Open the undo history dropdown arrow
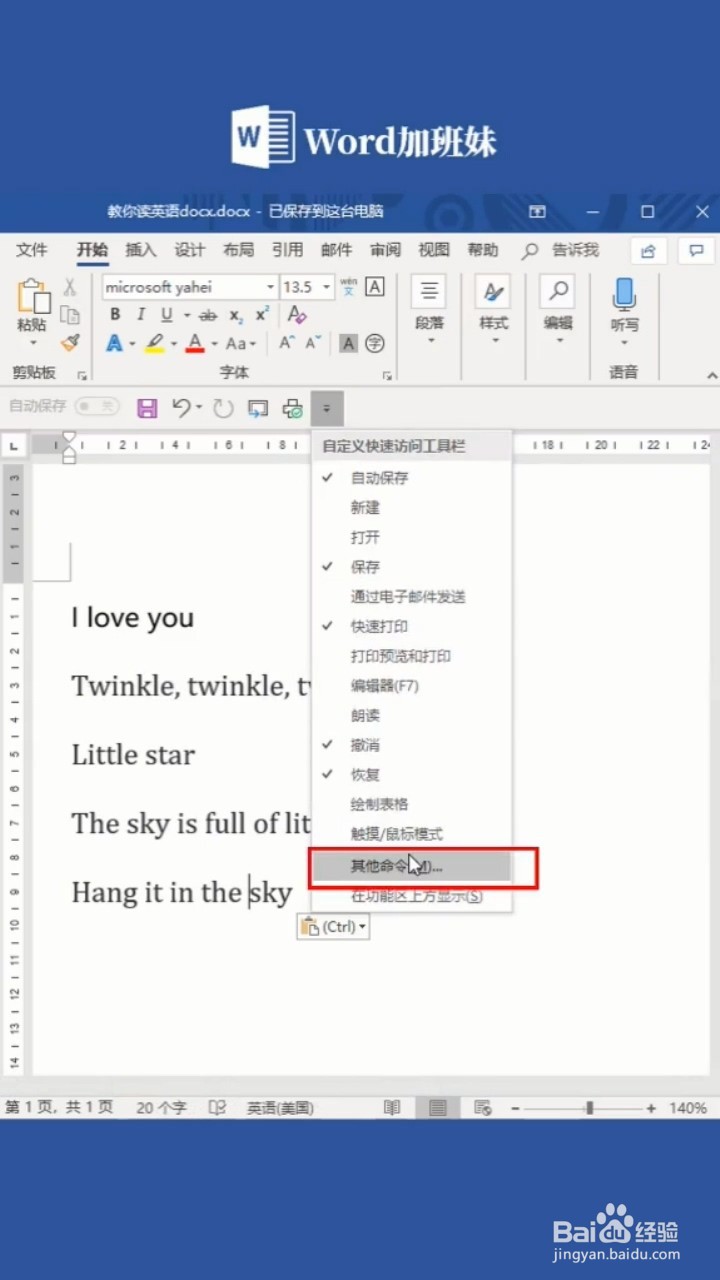Image resolution: width=720 pixels, height=1280 pixels. 199,408
